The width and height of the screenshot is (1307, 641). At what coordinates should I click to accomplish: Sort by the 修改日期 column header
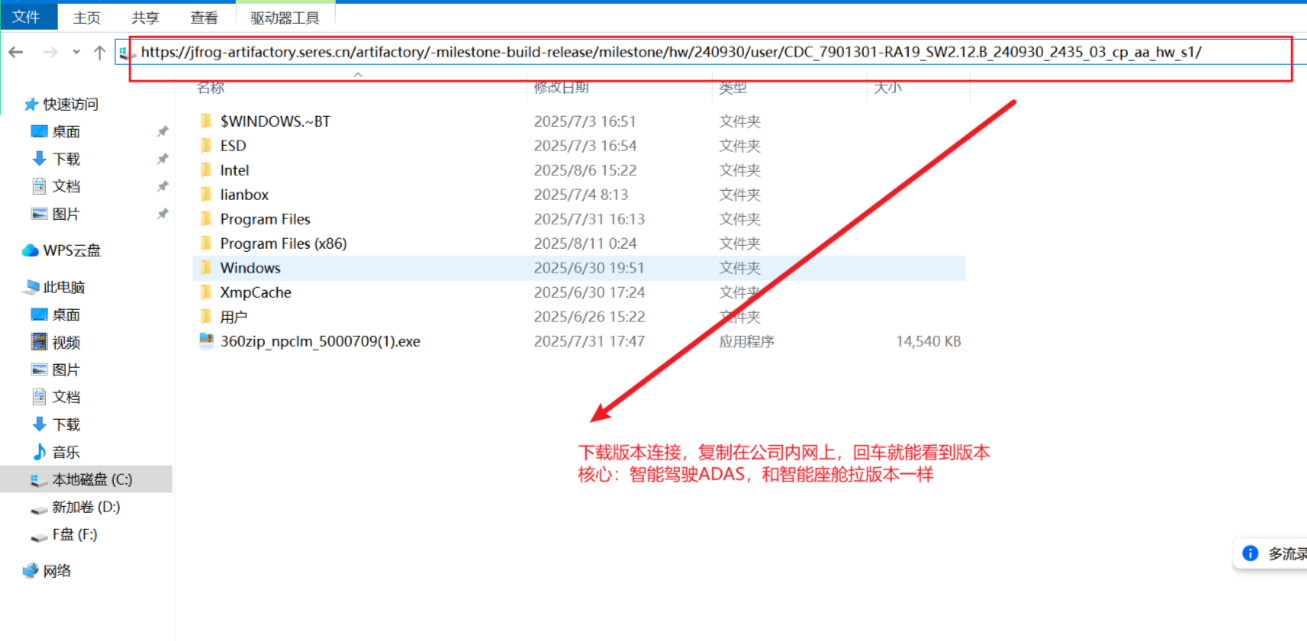click(561, 88)
